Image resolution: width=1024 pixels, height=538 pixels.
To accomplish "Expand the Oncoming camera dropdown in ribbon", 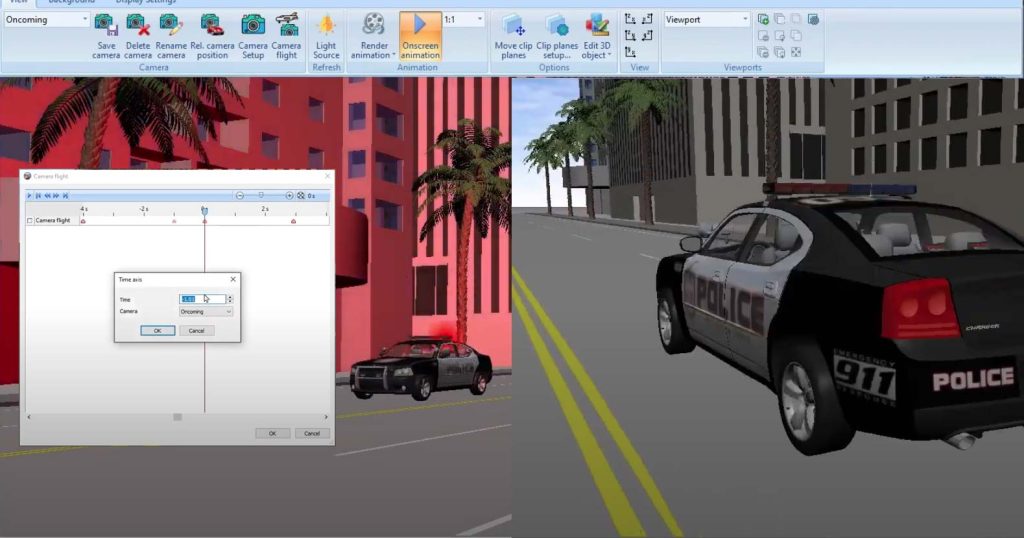I will point(85,20).
